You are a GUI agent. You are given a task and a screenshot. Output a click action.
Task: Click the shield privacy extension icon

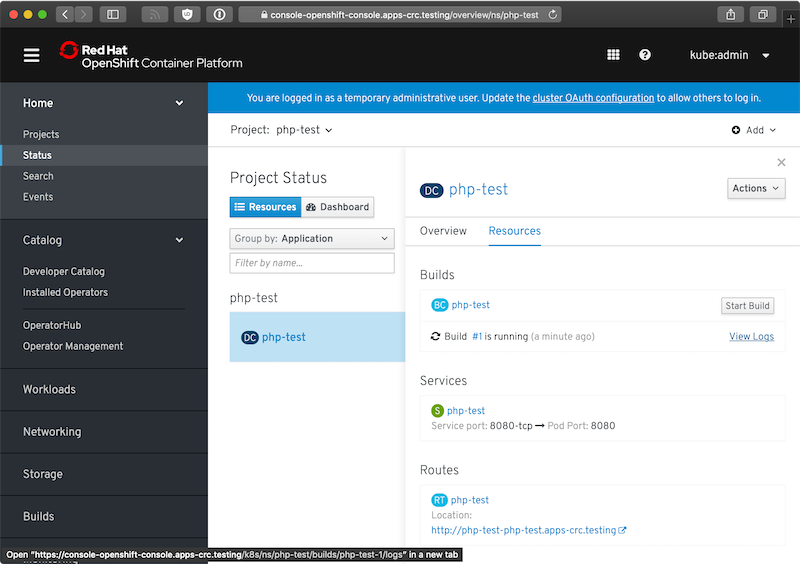coord(187,14)
